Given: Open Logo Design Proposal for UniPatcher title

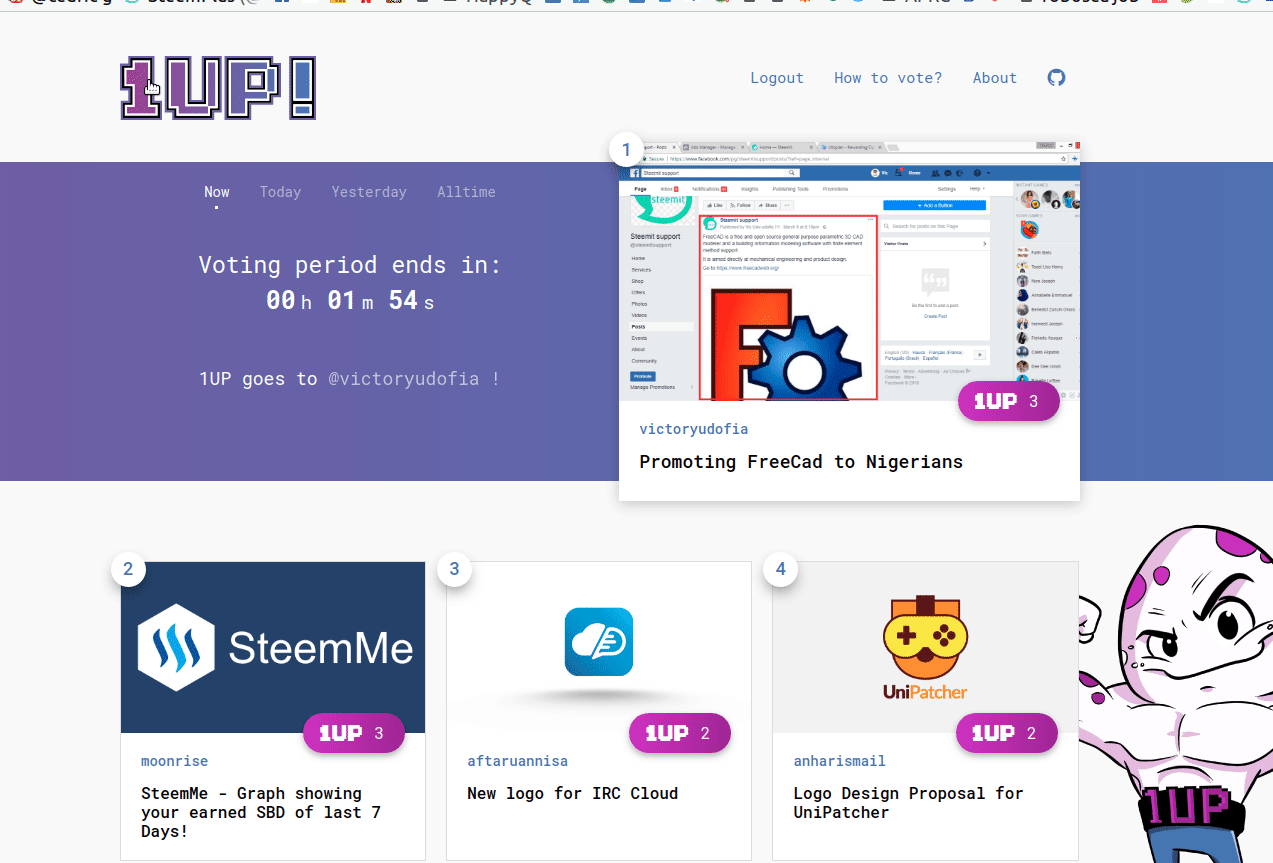Looking at the screenshot, I should point(908,802).
